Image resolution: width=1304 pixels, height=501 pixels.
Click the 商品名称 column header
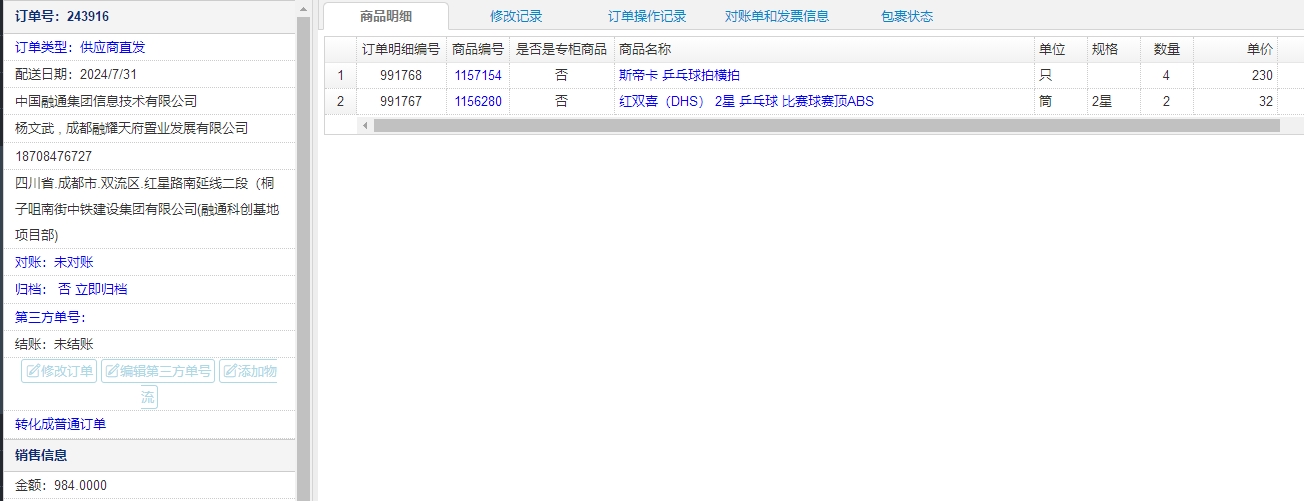point(824,49)
